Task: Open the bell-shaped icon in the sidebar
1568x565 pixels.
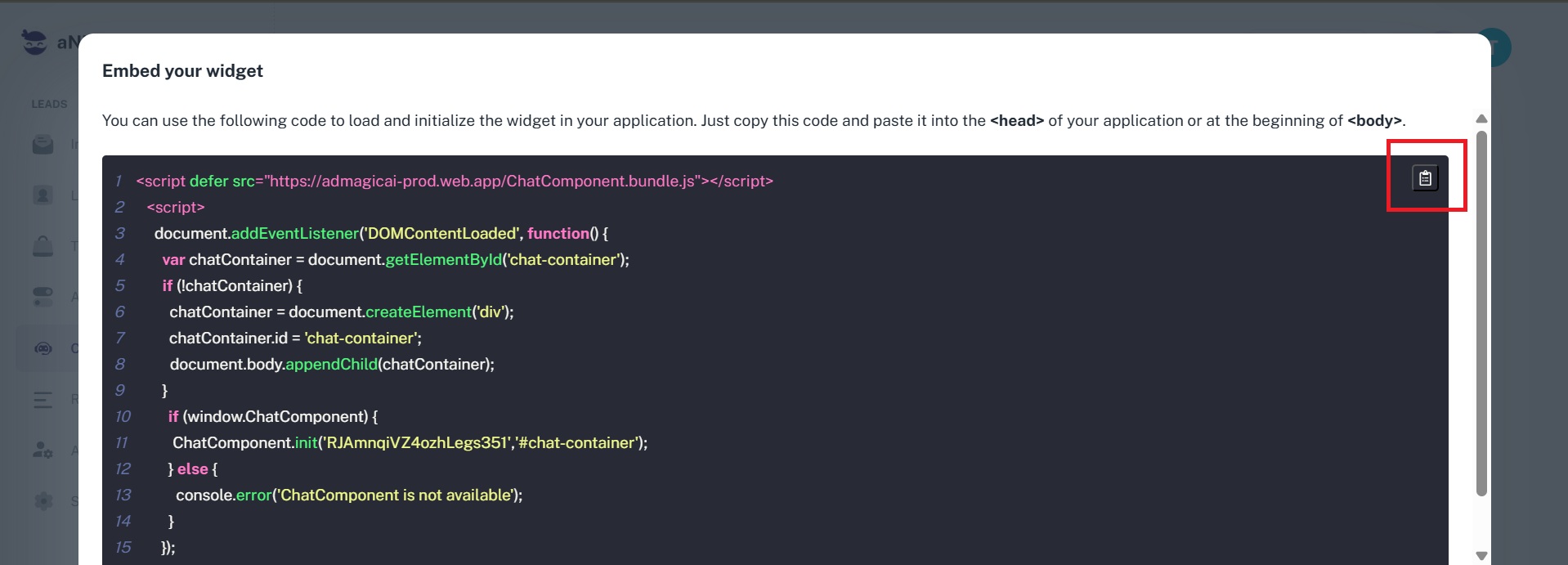Action: coord(43,246)
